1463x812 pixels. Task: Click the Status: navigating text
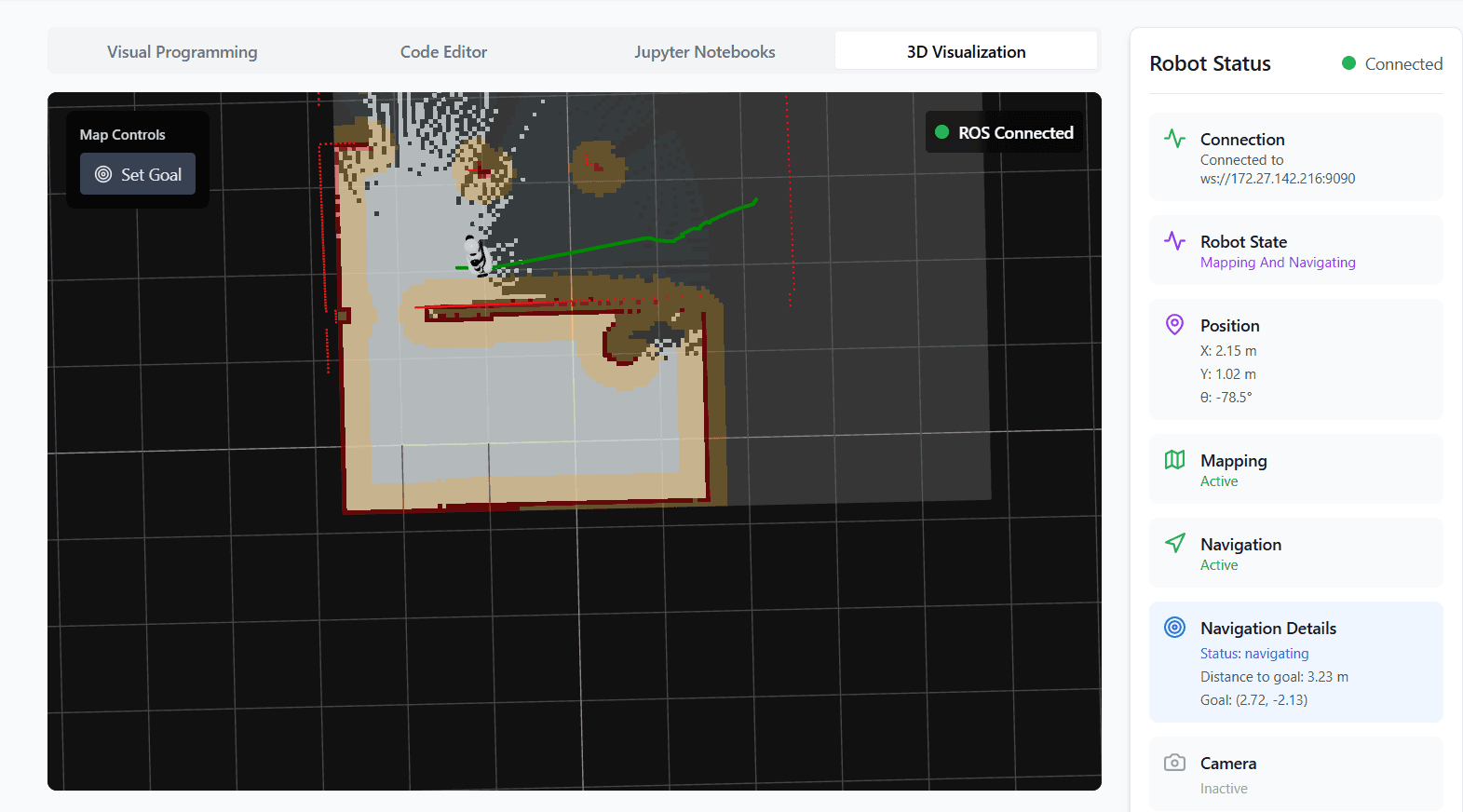coord(1254,654)
